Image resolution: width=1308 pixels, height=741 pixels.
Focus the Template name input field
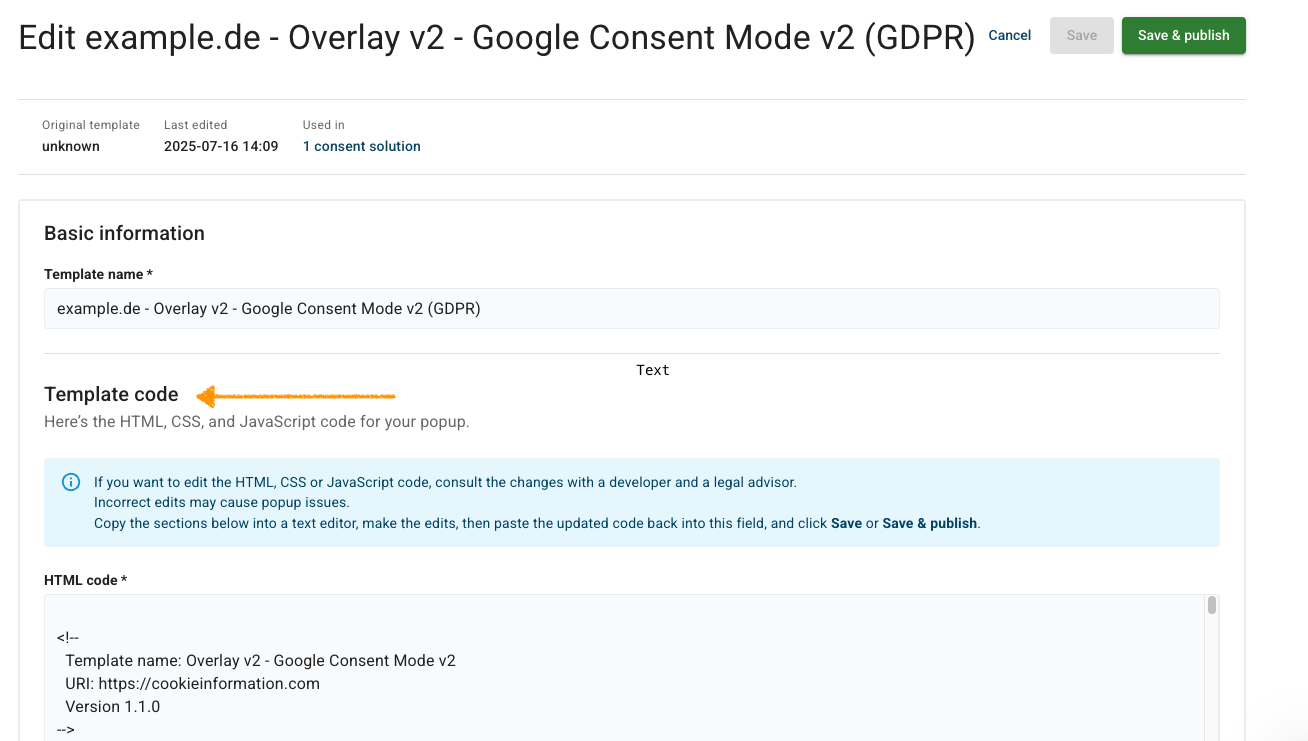tap(631, 308)
